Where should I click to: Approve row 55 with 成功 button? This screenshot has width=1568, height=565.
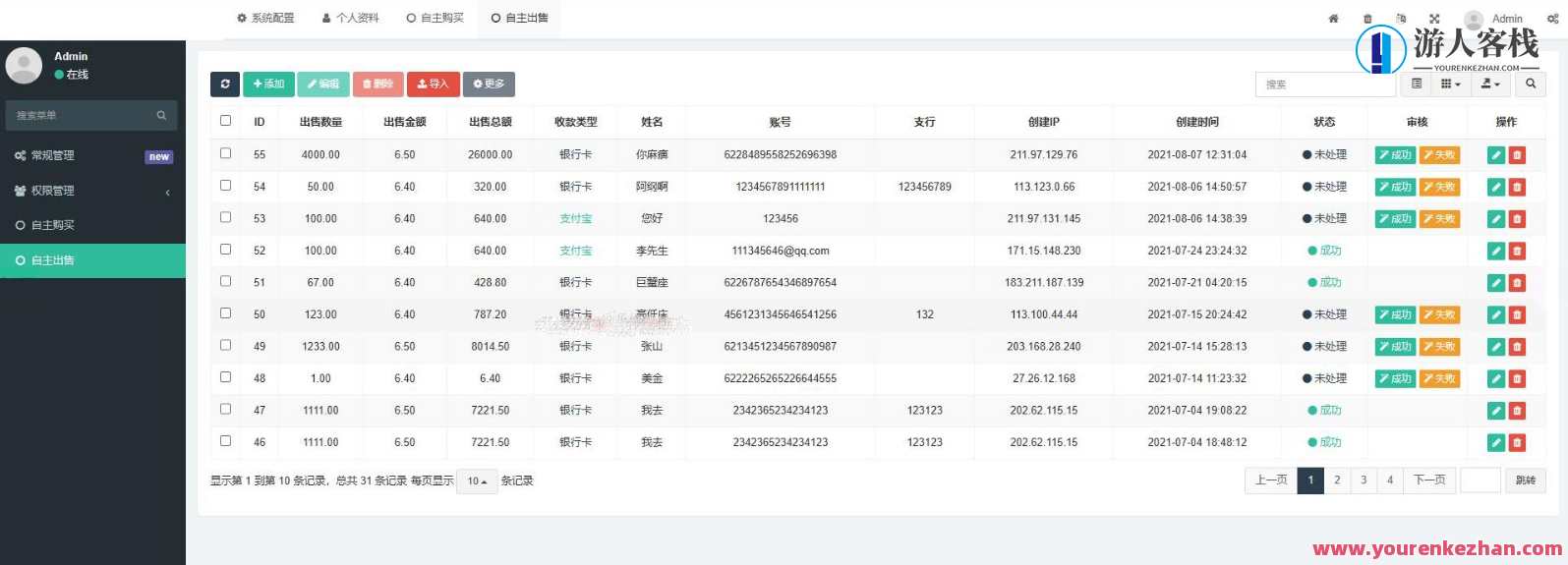1395,155
